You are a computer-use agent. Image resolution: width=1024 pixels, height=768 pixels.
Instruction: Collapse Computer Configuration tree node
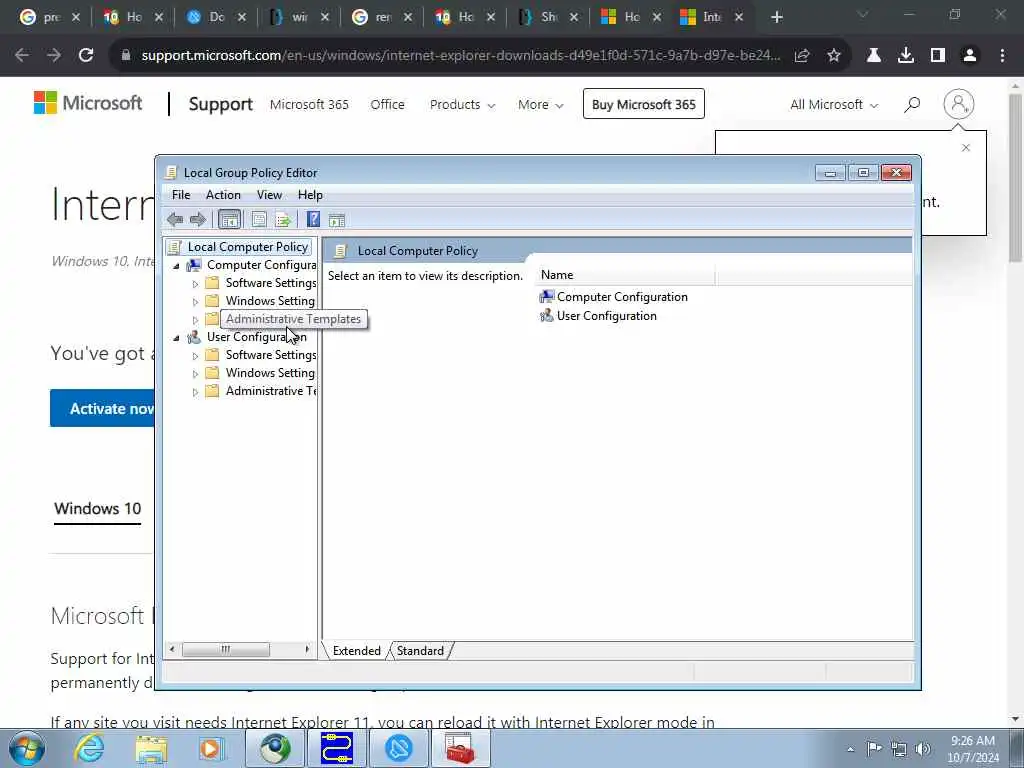click(176, 266)
